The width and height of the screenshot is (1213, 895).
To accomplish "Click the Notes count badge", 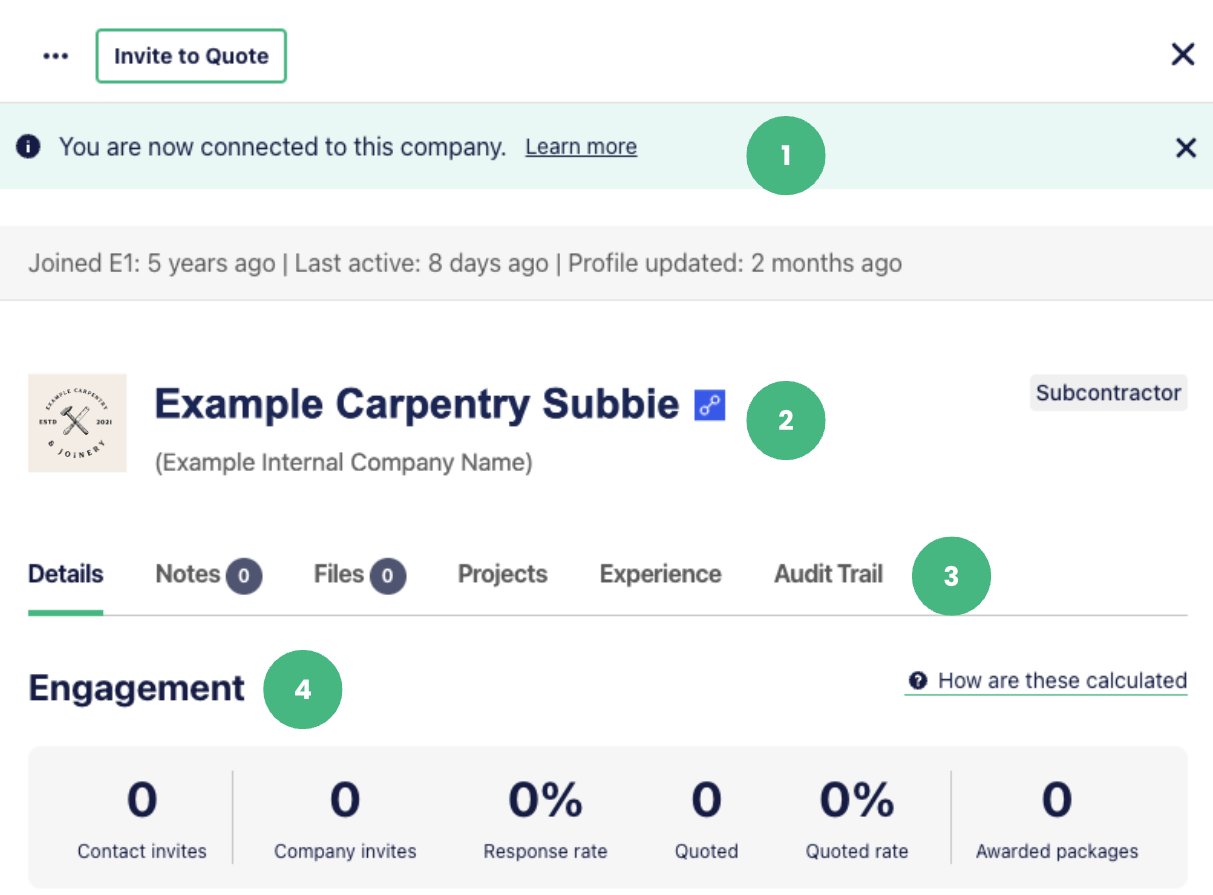I will coord(244,575).
